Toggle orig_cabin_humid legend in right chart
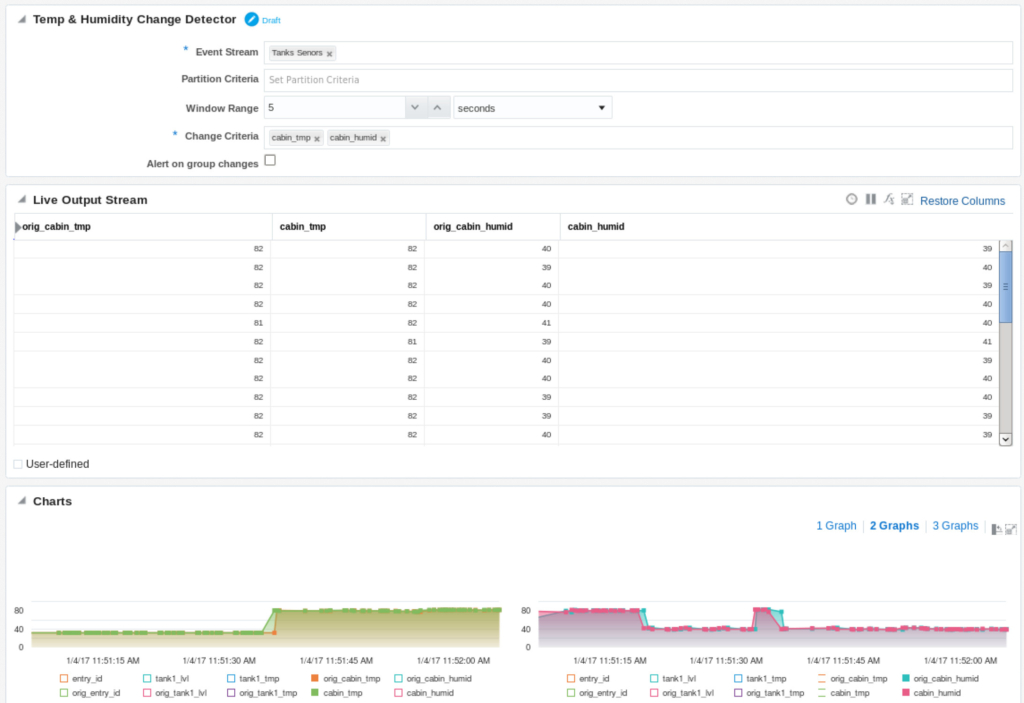Image resolution: width=1024 pixels, height=703 pixels. [940, 678]
